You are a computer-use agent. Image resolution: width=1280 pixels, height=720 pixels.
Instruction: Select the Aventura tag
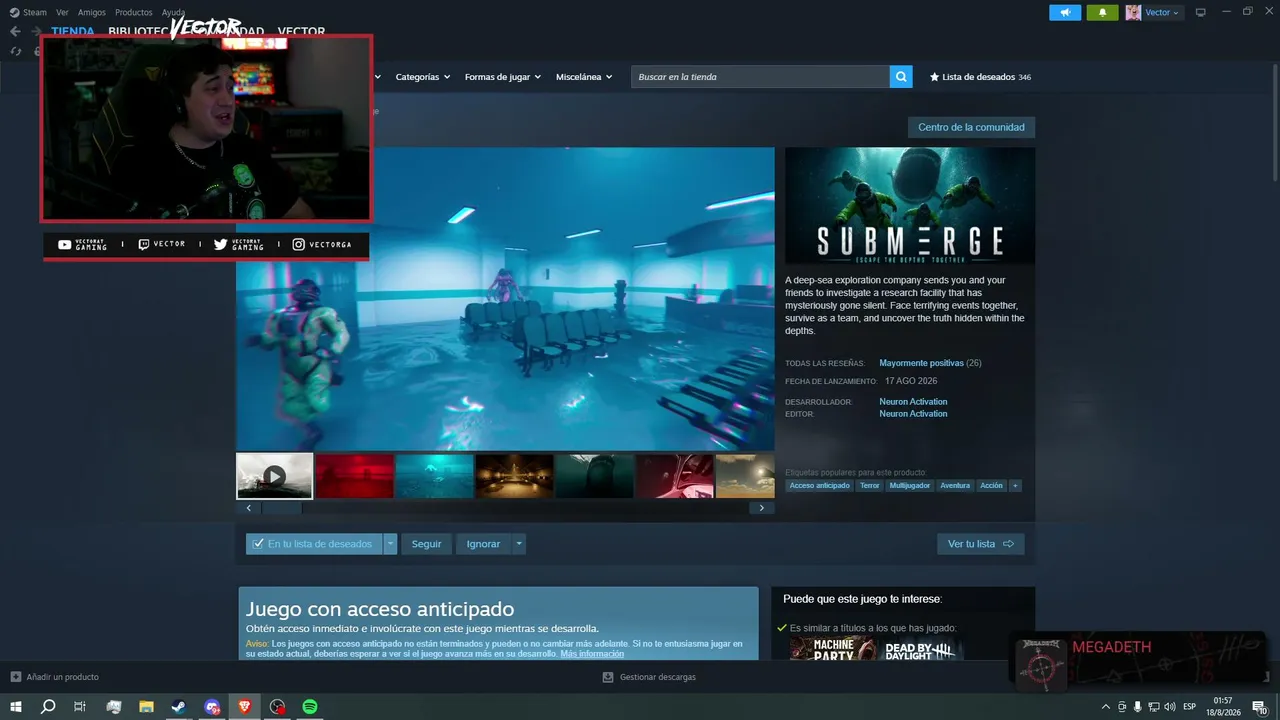click(x=955, y=486)
